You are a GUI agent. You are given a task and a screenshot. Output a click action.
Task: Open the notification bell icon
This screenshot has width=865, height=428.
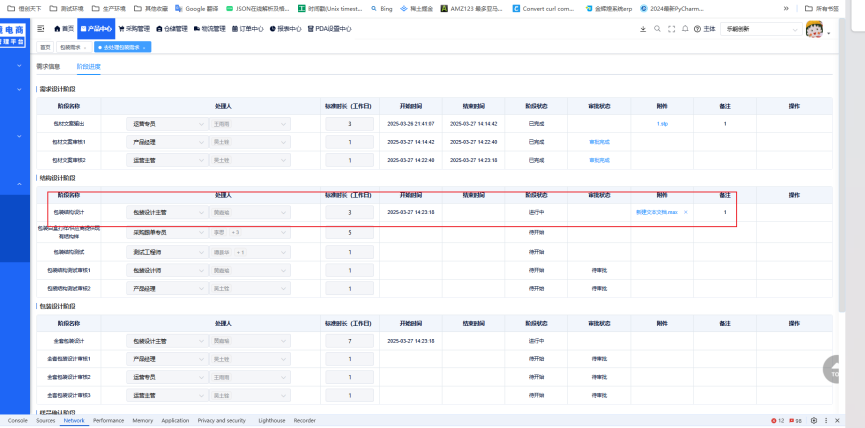click(x=683, y=29)
